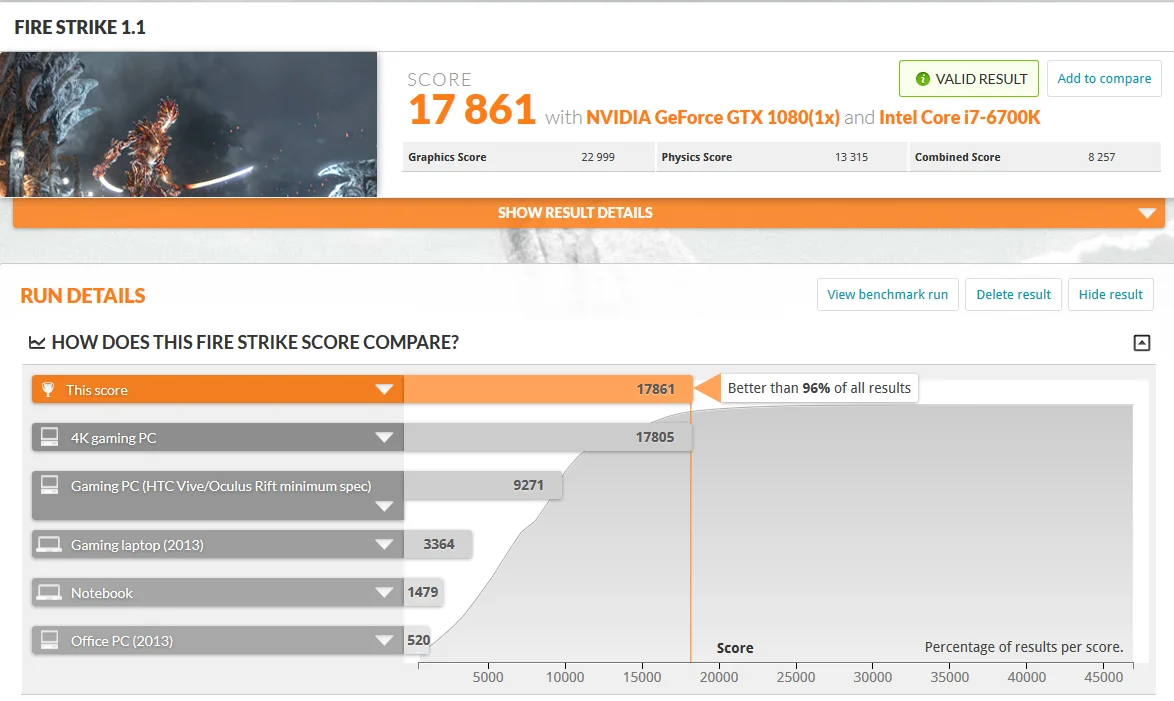
Task: Click the main score 17 861
Action: click(472, 110)
